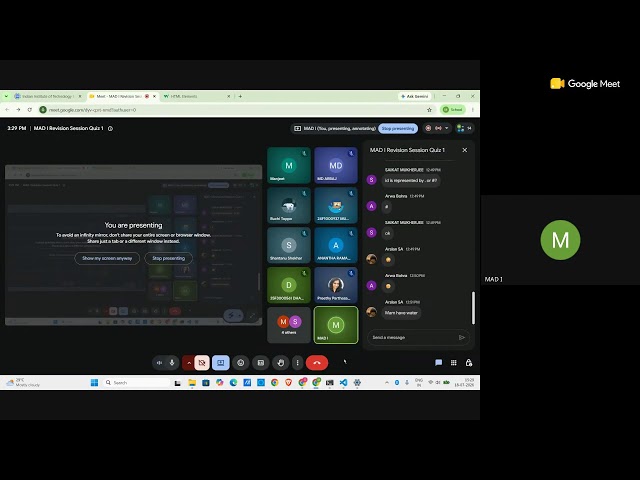Open a new browser tab

[240, 96]
